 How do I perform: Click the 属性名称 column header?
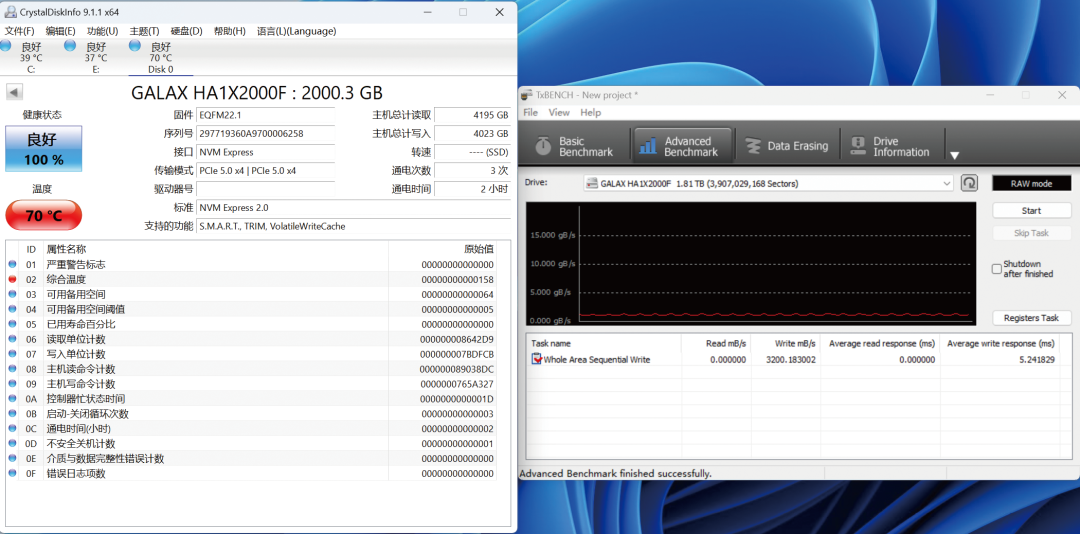[x=215, y=249]
